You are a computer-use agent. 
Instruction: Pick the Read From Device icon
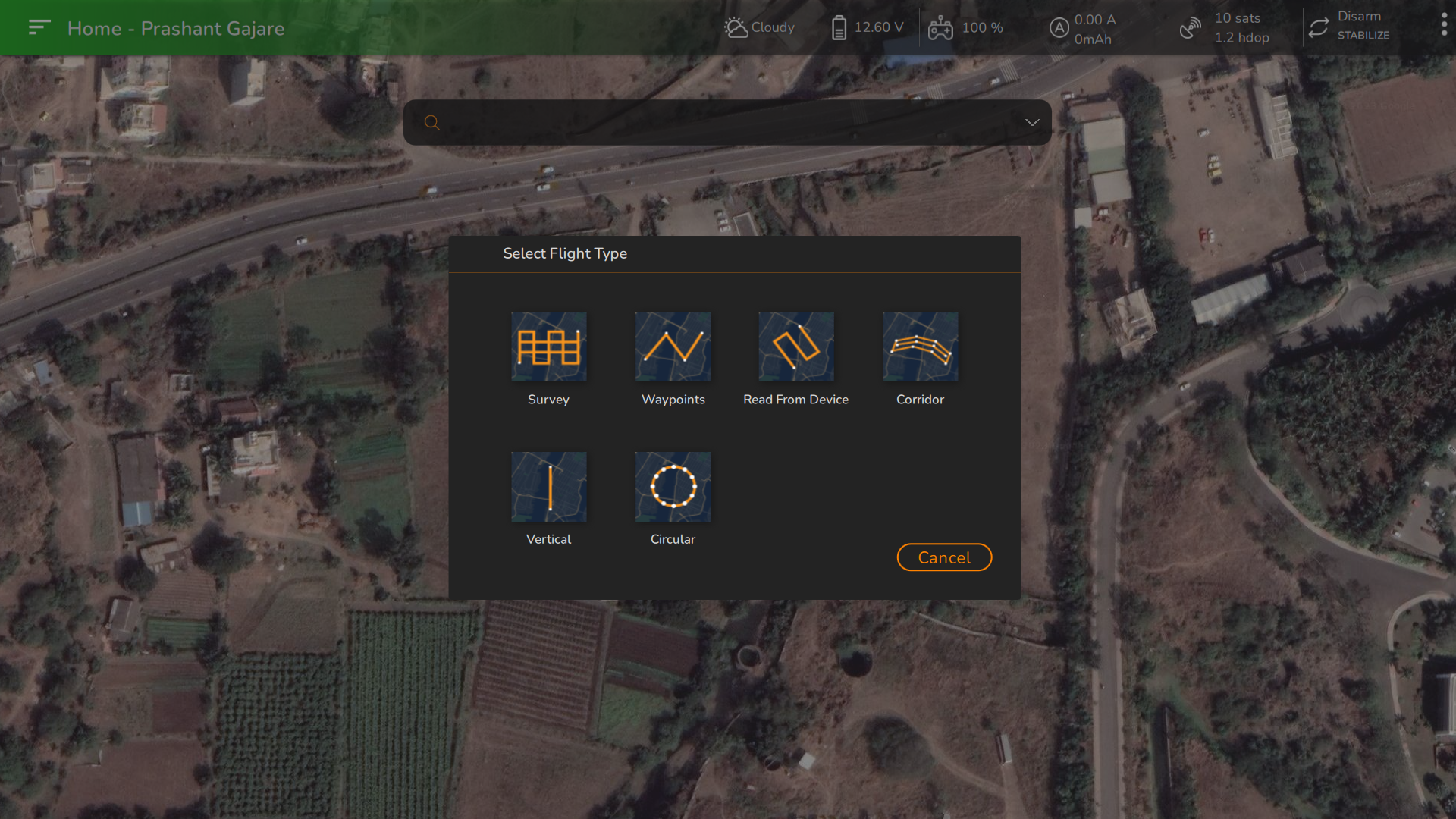click(x=795, y=347)
